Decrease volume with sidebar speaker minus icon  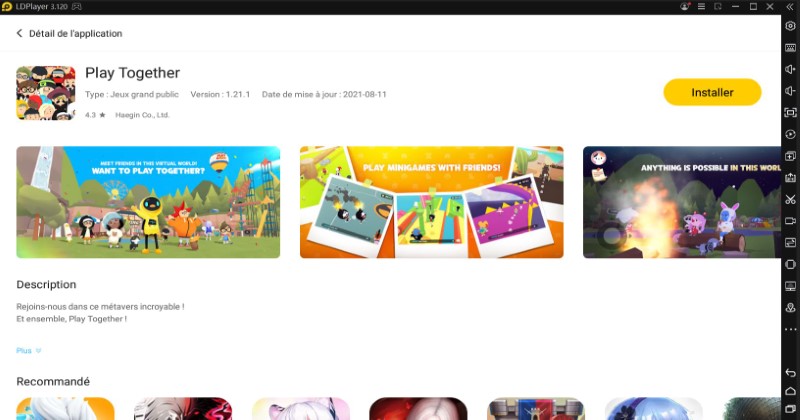click(x=790, y=91)
